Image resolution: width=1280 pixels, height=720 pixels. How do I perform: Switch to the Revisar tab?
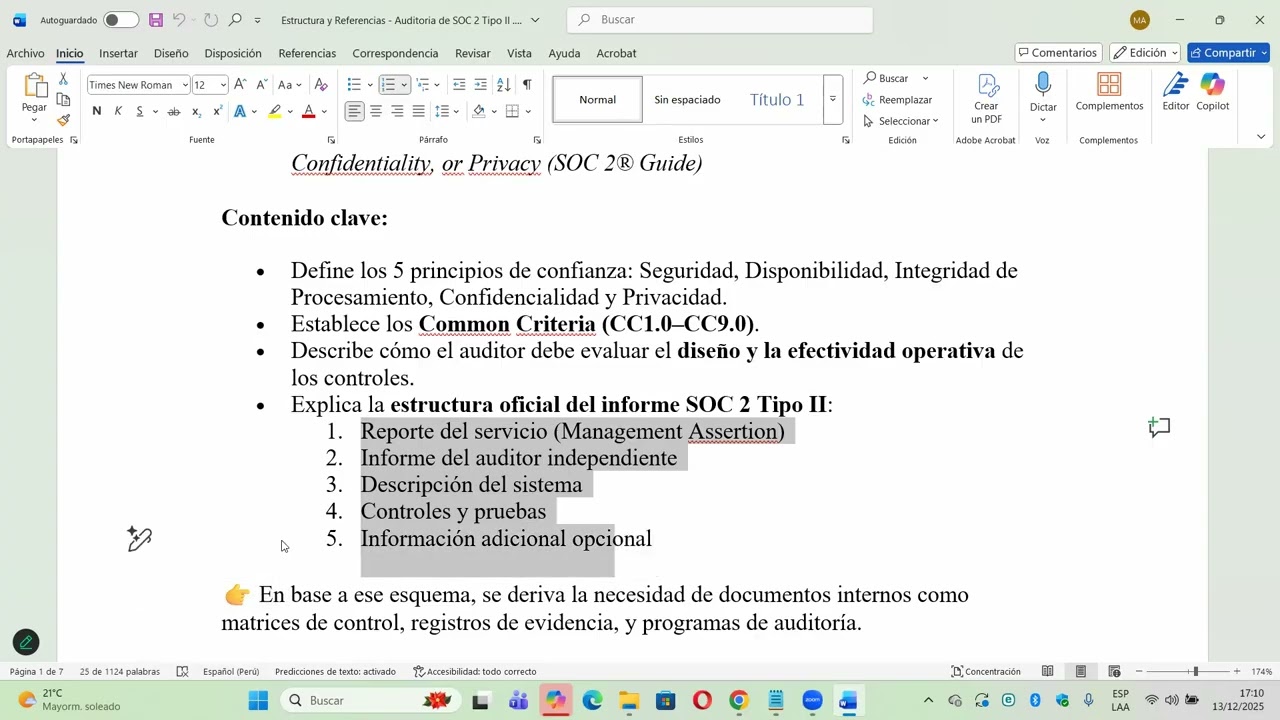pyautogui.click(x=473, y=53)
